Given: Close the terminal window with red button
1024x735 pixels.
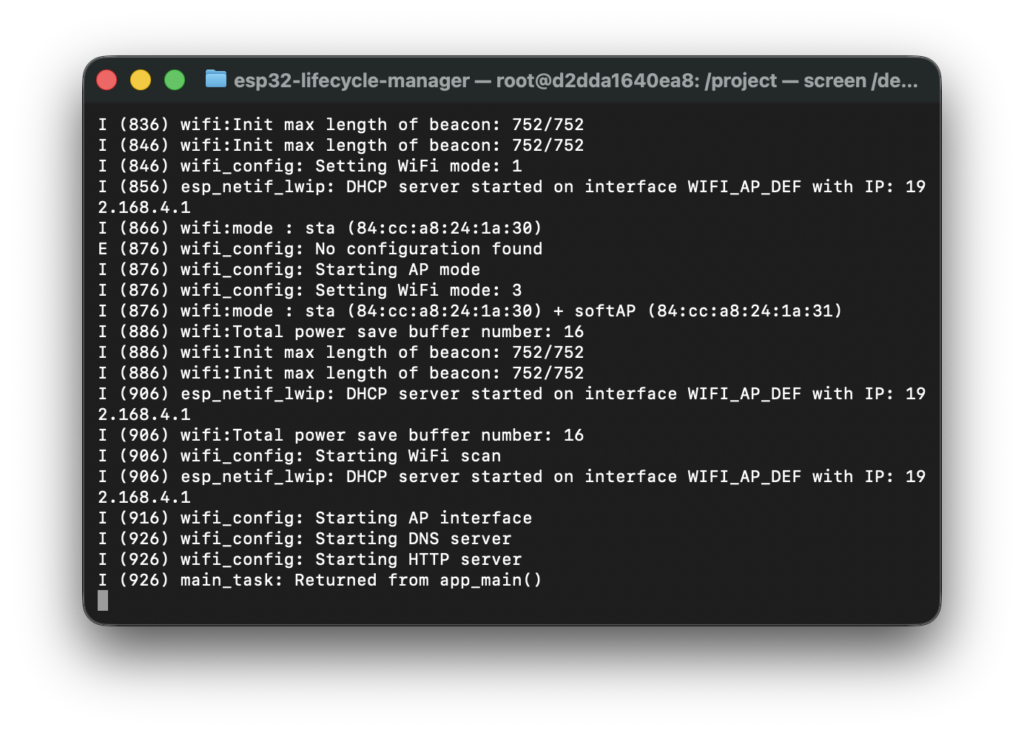Looking at the screenshot, I should [107, 80].
